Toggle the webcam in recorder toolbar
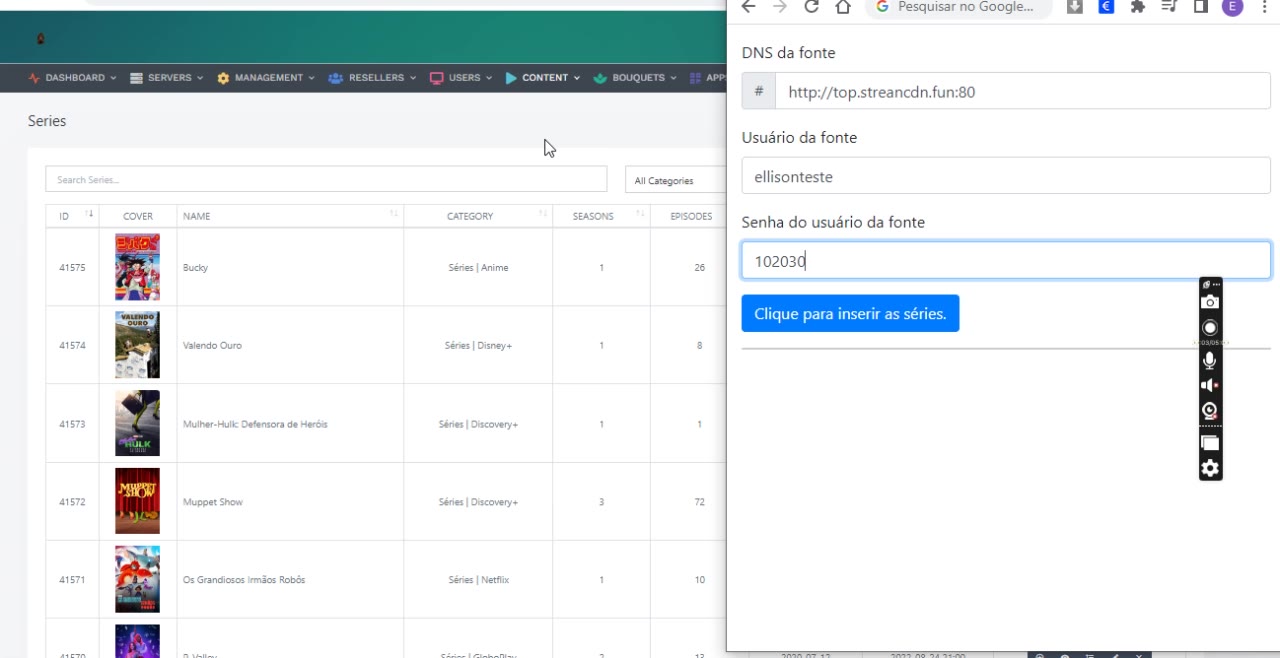Screen dimensions: 1280x658 (x=1210, y=411)
